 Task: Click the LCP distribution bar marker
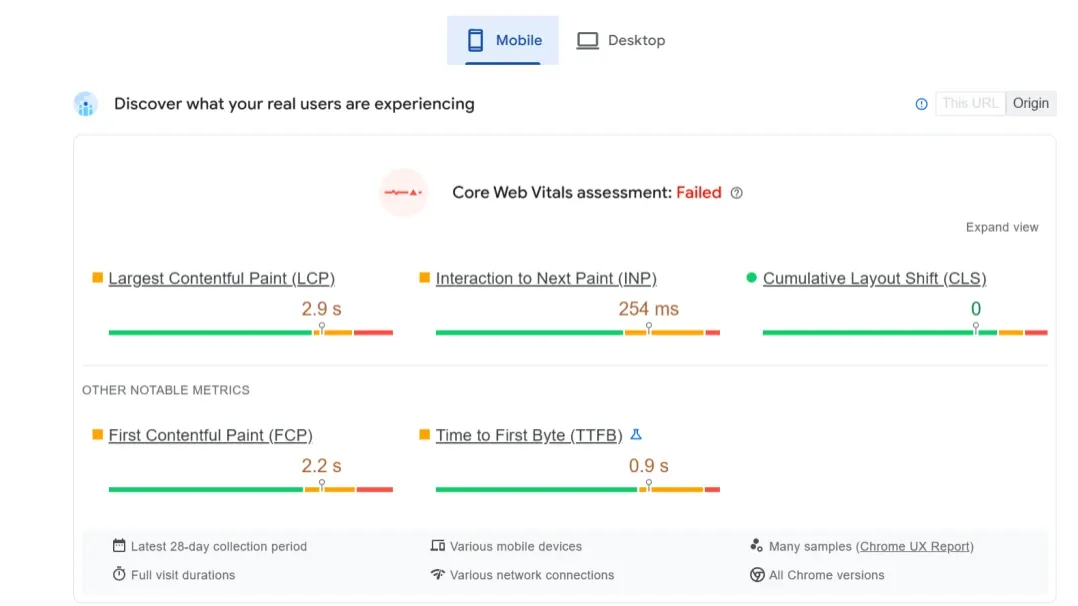click(x=322, y=329)
